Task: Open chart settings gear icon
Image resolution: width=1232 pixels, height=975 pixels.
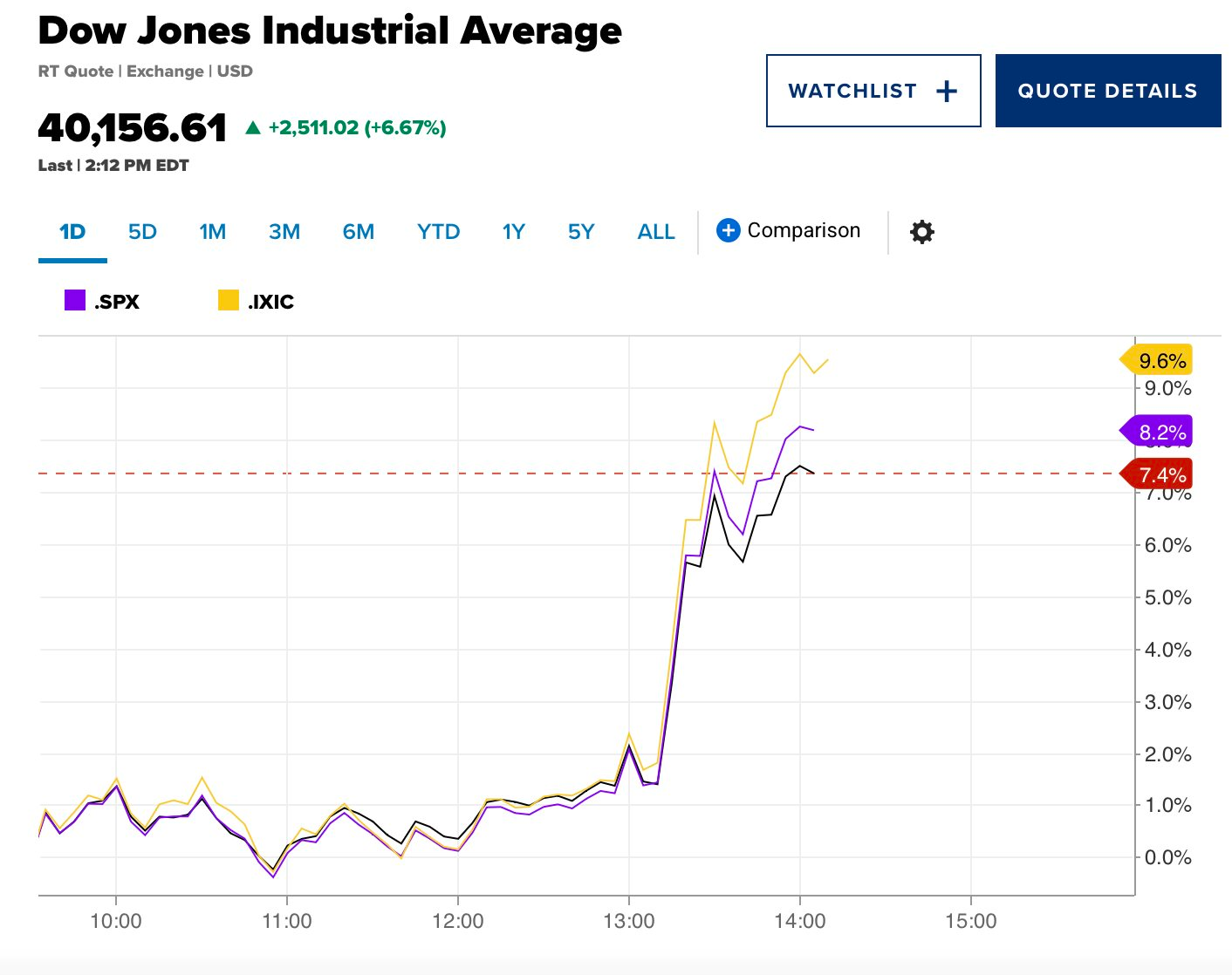Action: click(921, 232)
